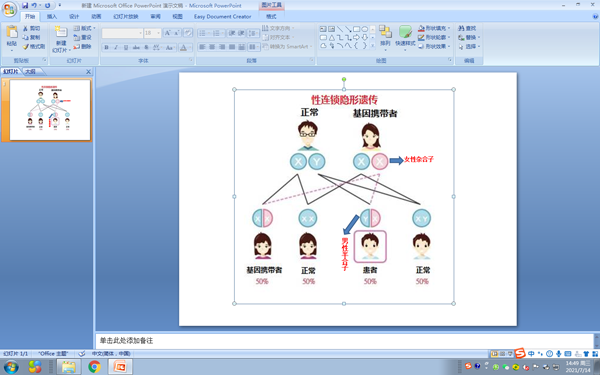Close the slides thumbnail pane
This screenshot has width=600, height=375.
coord(88,72)
